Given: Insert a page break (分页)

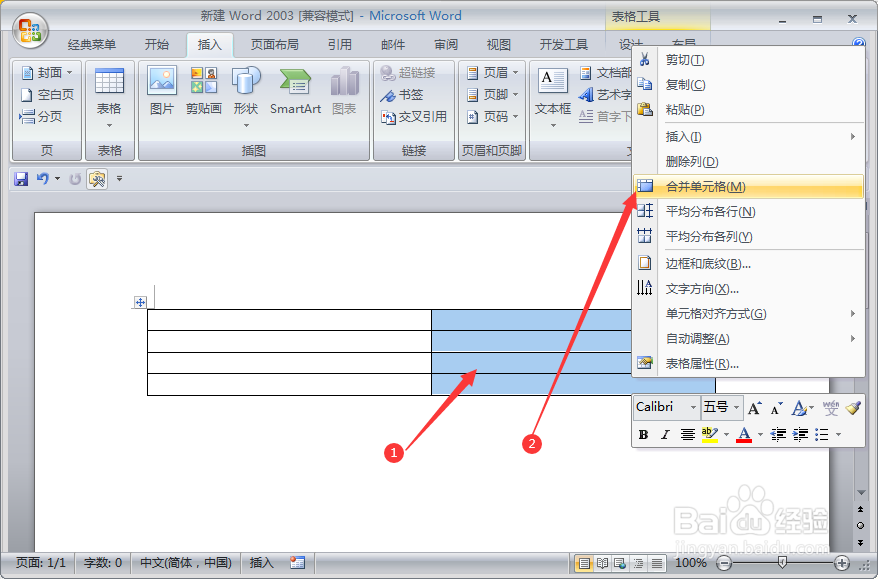Looking at the screenshot, I should [40, 116].
